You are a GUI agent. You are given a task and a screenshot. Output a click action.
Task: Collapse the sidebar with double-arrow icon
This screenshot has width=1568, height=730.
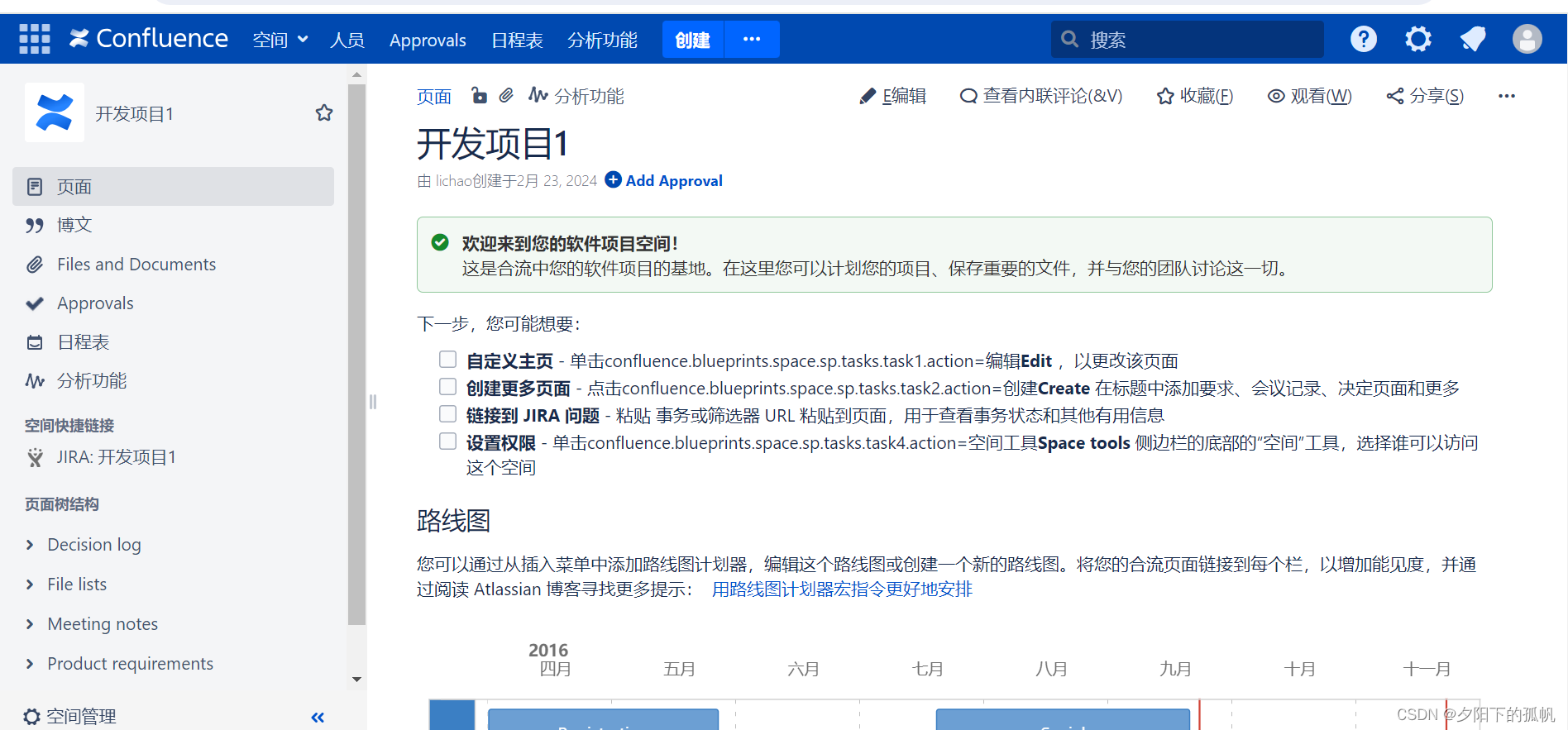(318, 717)
